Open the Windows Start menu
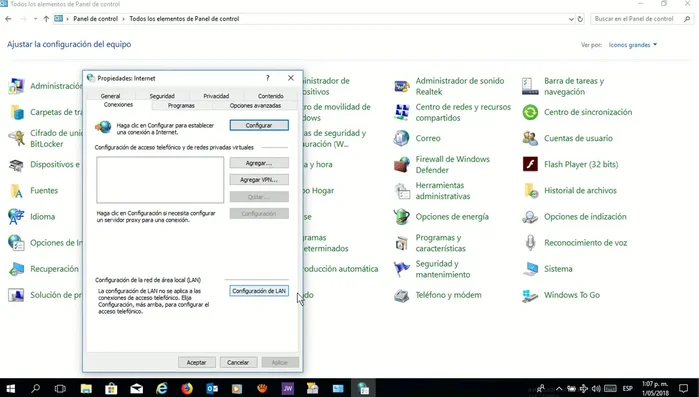The height and width of the screenshot is (397, 699). (10, 389)
